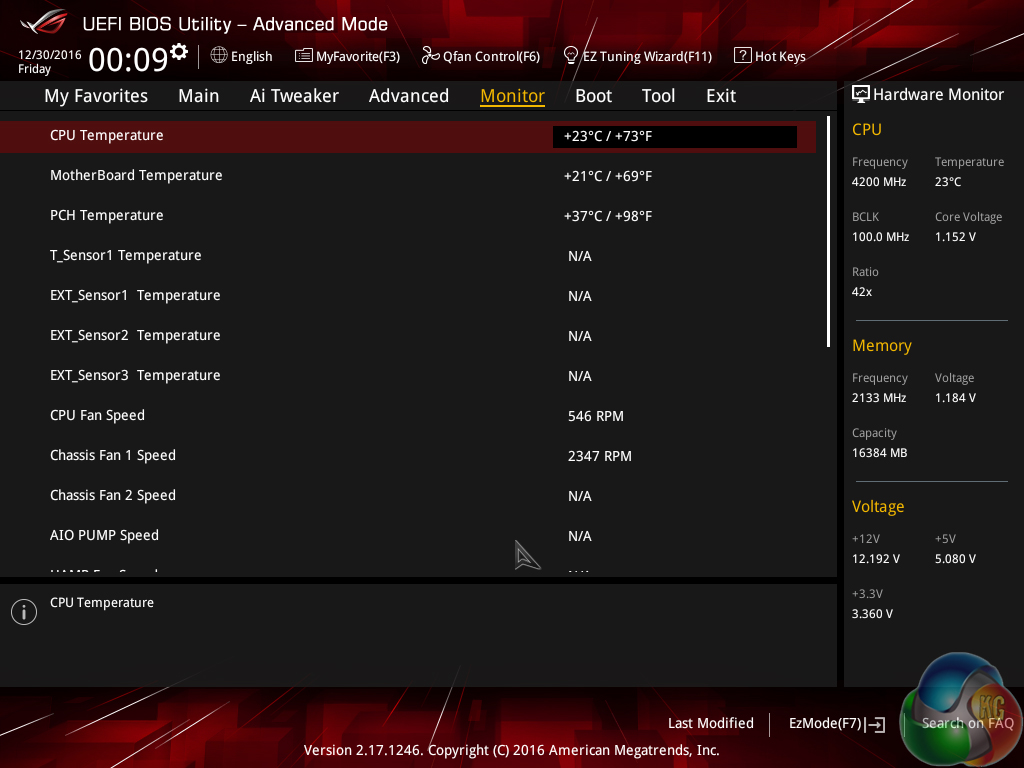The image size is (1024, 768).
Task: Select MotherBoard Temperature row
Action: [408, 176]
